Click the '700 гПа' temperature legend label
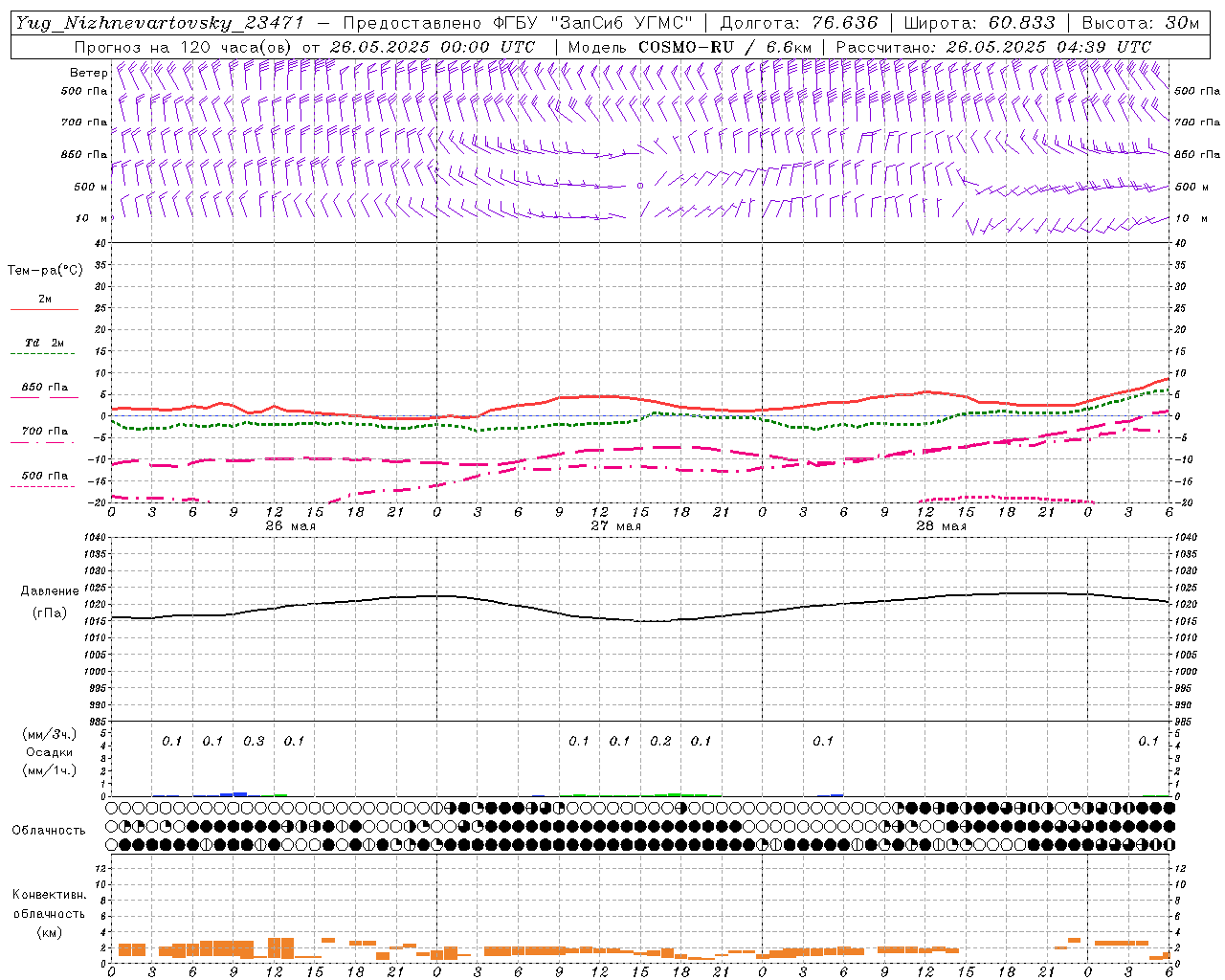Image resolution: width=1225 pixels, height=980 pixels. pyautogui.click(x=45, y=432)
